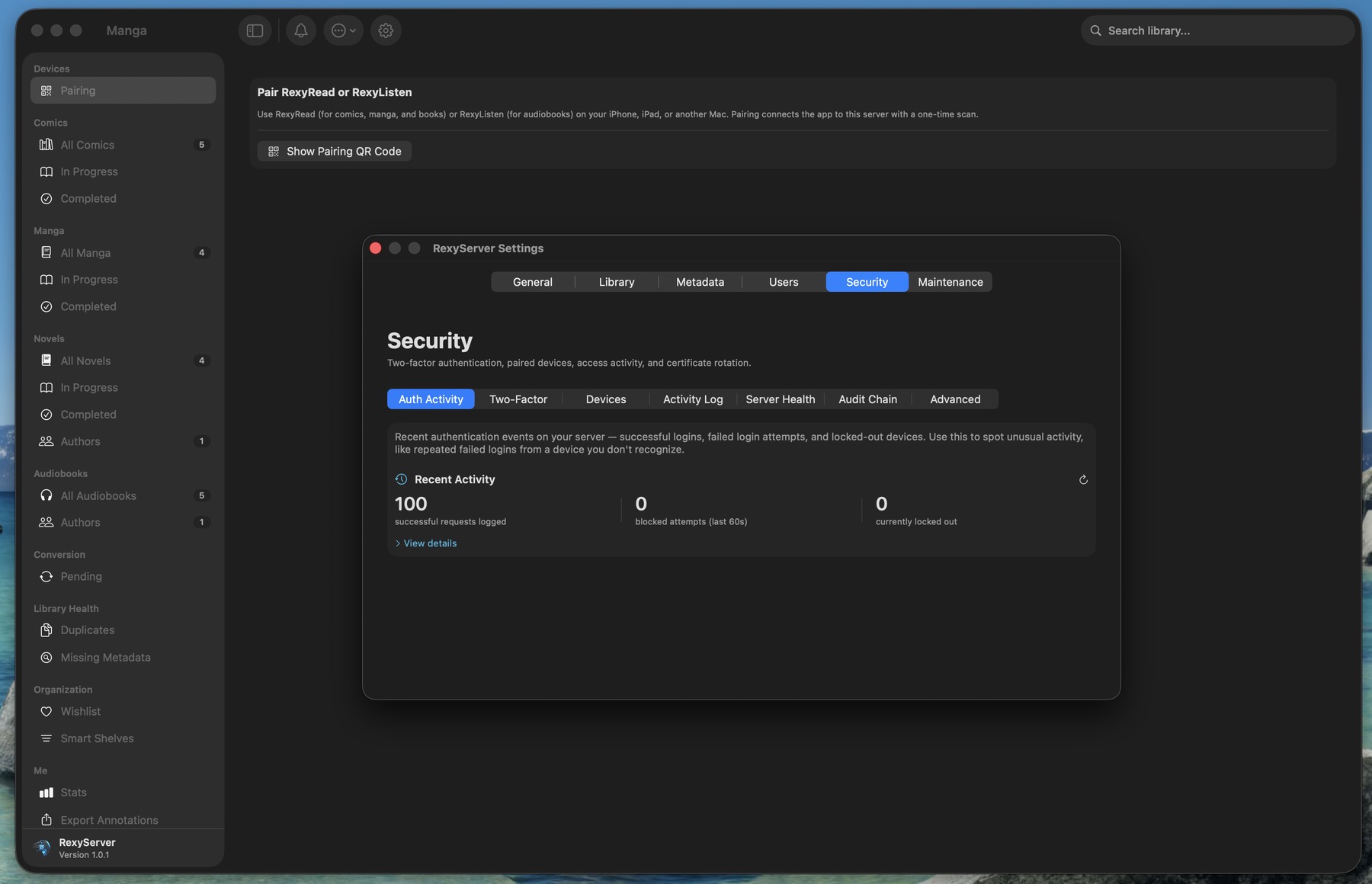
Task: Close the RexyServer Settings window
Action: [x=375, y=248]
